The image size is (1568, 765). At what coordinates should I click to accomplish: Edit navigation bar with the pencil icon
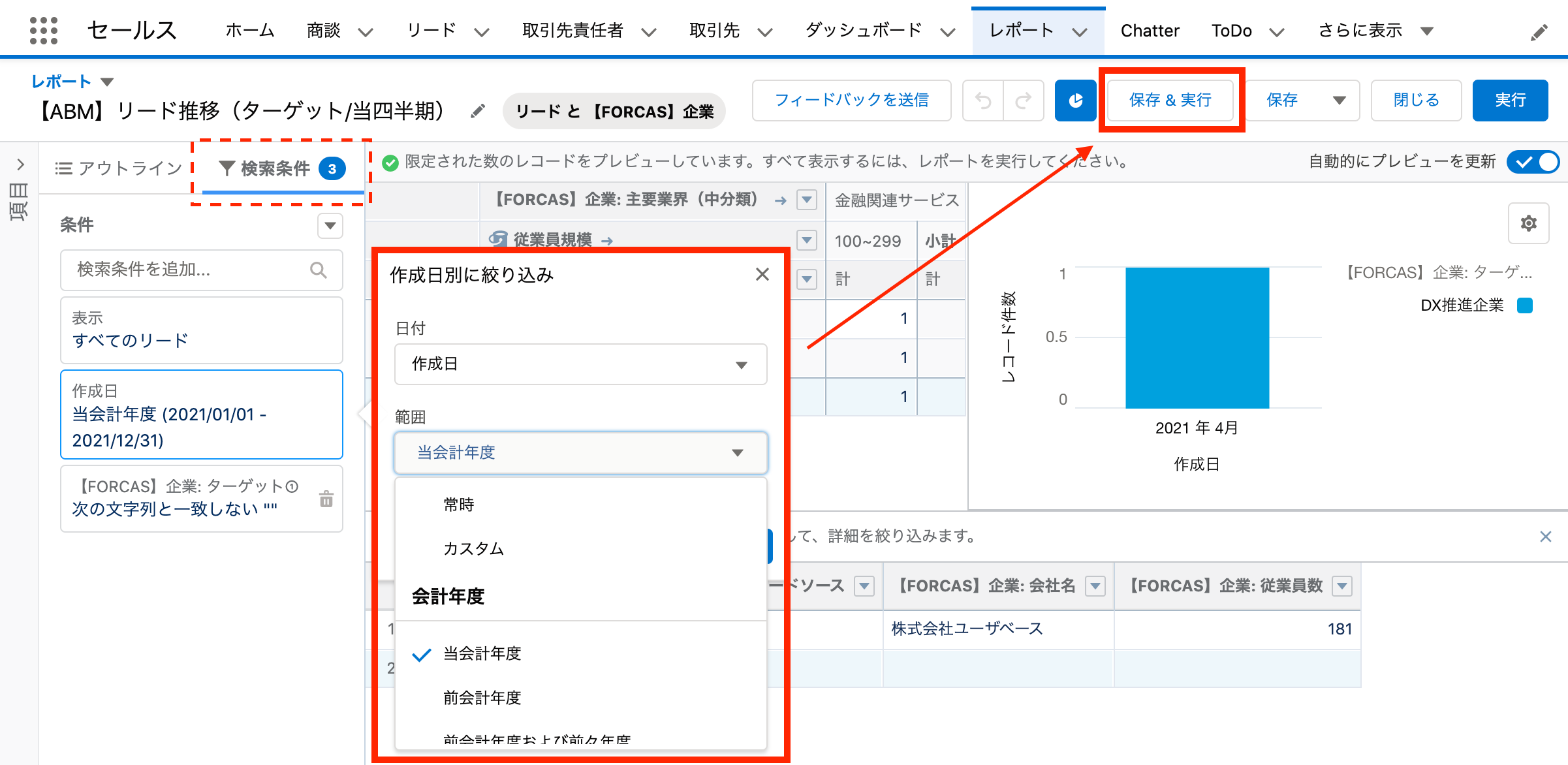(1539, 32)
